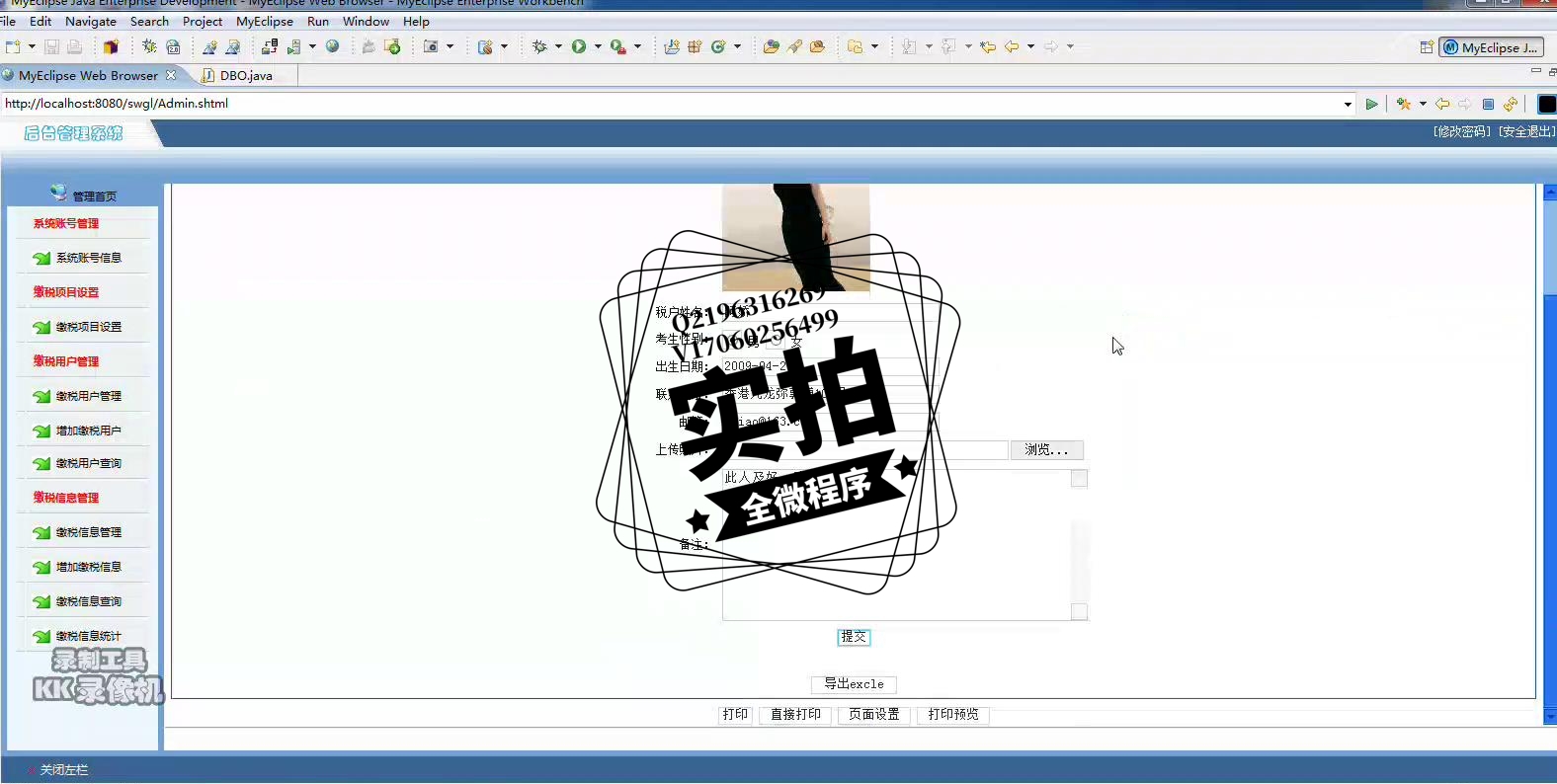The image size is (1557, 784).
Task: Open the Project menu
Action: (203, 21)
